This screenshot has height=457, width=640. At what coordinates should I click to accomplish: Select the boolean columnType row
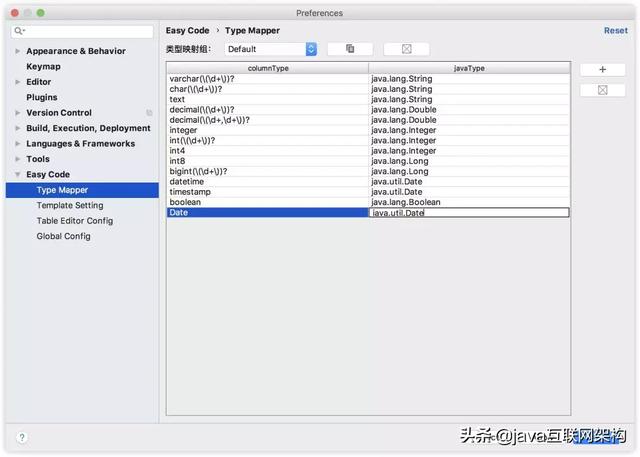pos(268,202)
